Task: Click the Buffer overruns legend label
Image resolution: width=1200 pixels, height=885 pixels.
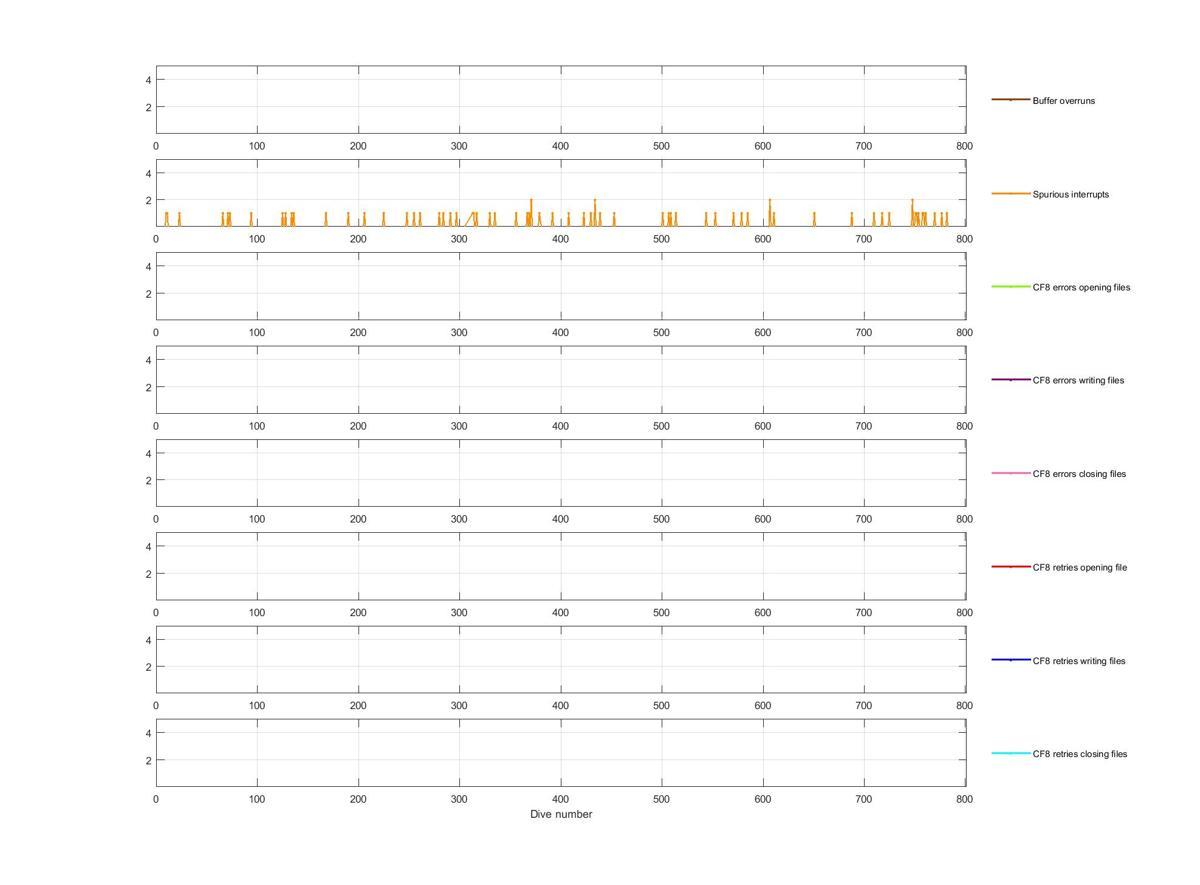Action: (x=1063, y=101)
